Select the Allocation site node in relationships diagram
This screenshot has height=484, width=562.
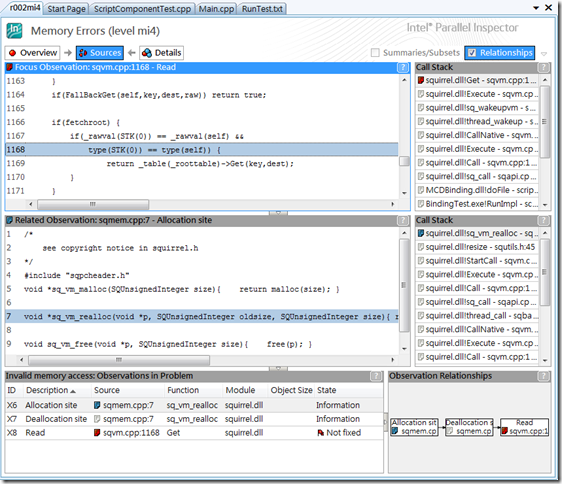[414, 427]
